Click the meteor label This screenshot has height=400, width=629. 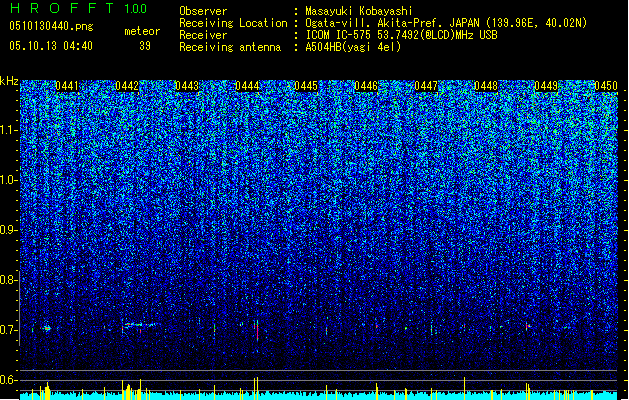(142, 31)
